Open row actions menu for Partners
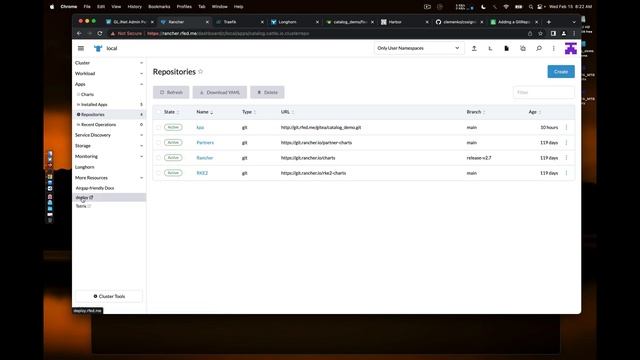Image resolution: width=640 pixels, height=360 pixels. pos(567,142)
